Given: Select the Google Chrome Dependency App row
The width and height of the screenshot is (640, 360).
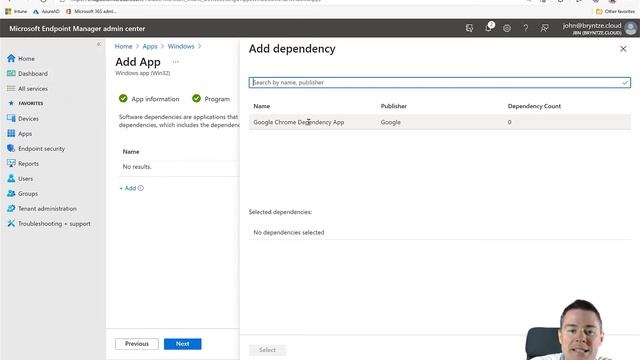Looking at the screenshot, I should point(440,122).
